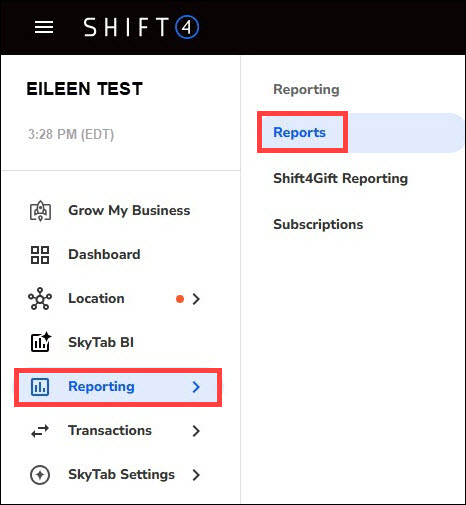Click the Transactions arrows icon
This screenshot has height=505, width=466.
click(40, 431)
